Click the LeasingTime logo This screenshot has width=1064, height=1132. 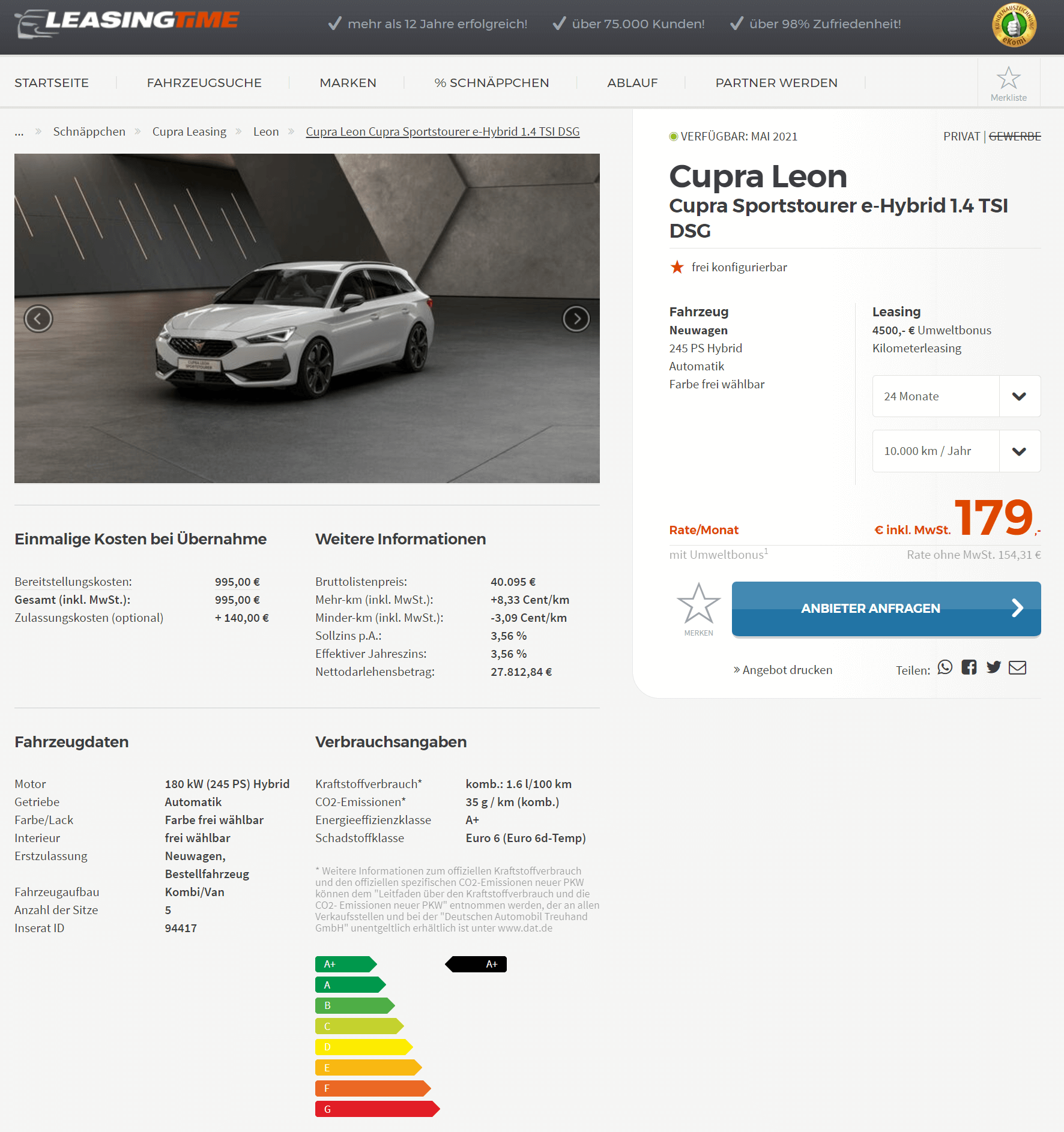pos(127,23)
